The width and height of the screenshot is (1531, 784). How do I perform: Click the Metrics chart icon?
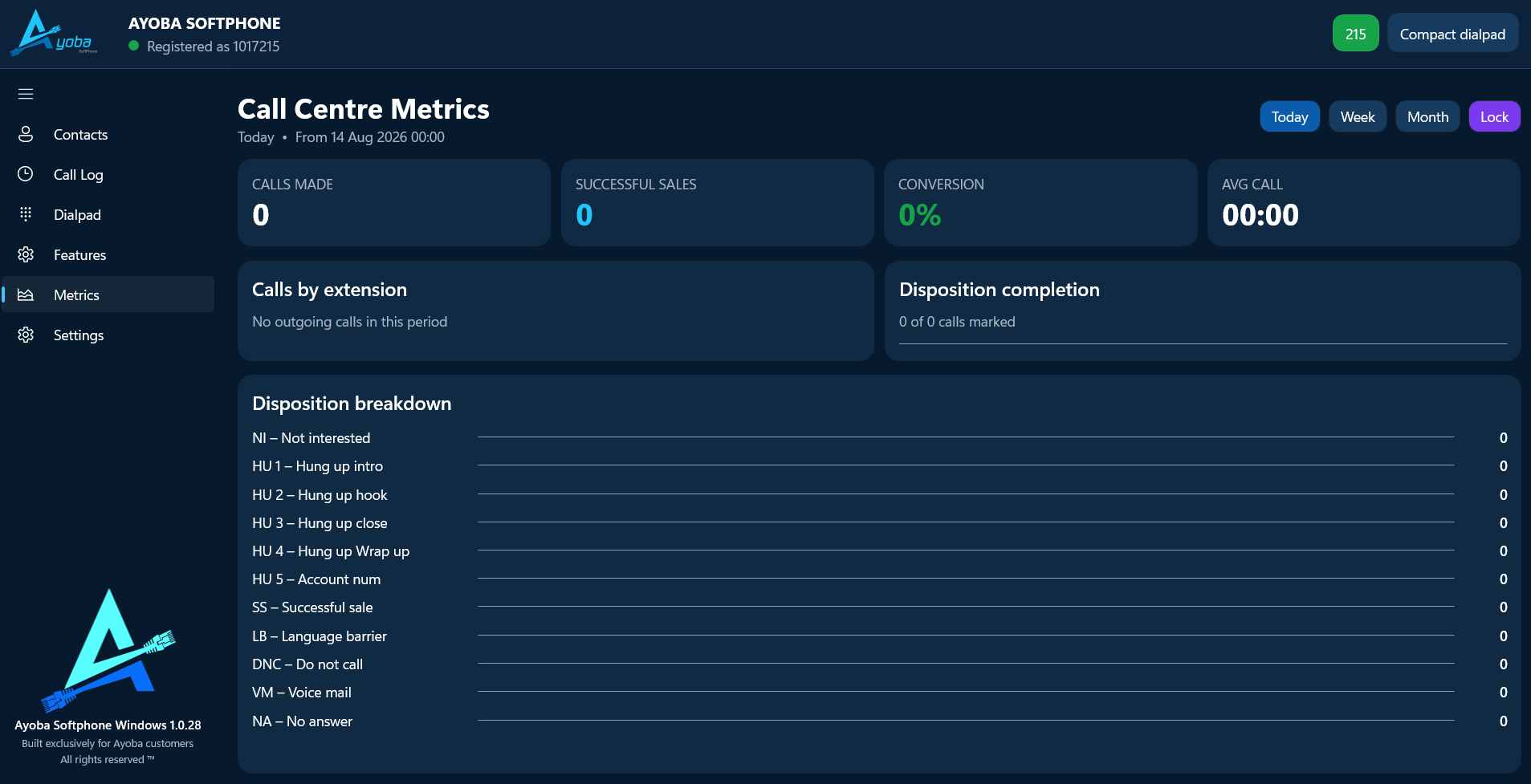point(26,295)
